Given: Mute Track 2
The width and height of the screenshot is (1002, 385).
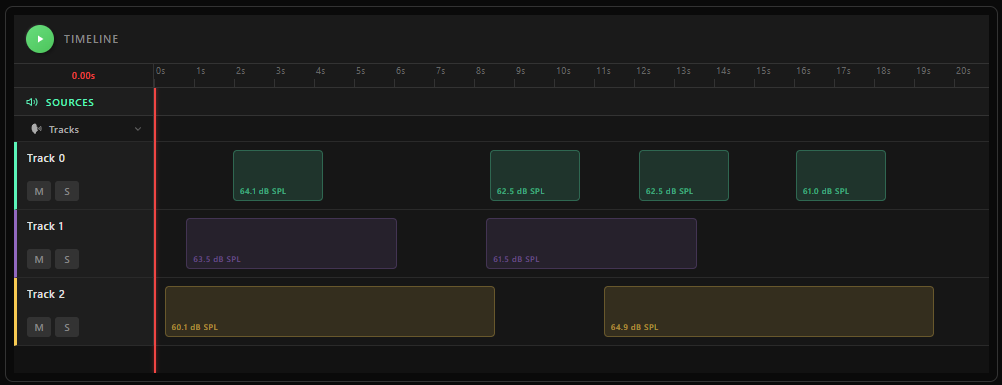Looking at the screenshot, I should coord(39,327).
